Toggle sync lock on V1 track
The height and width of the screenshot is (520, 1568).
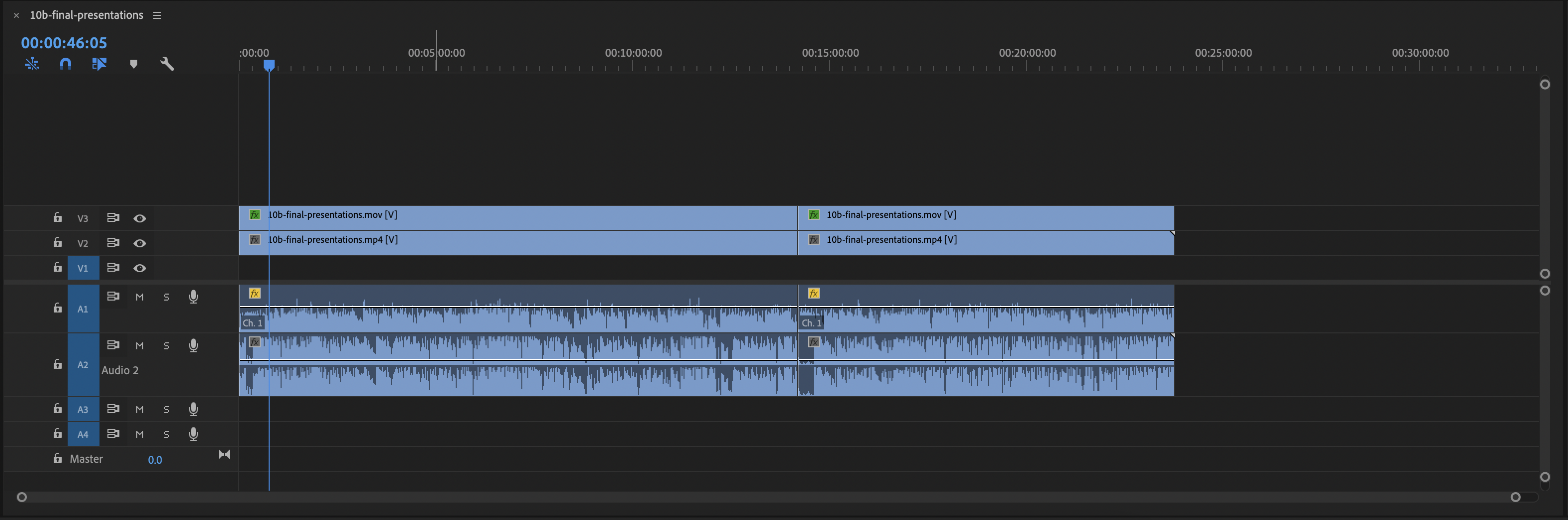pos(113,267)
